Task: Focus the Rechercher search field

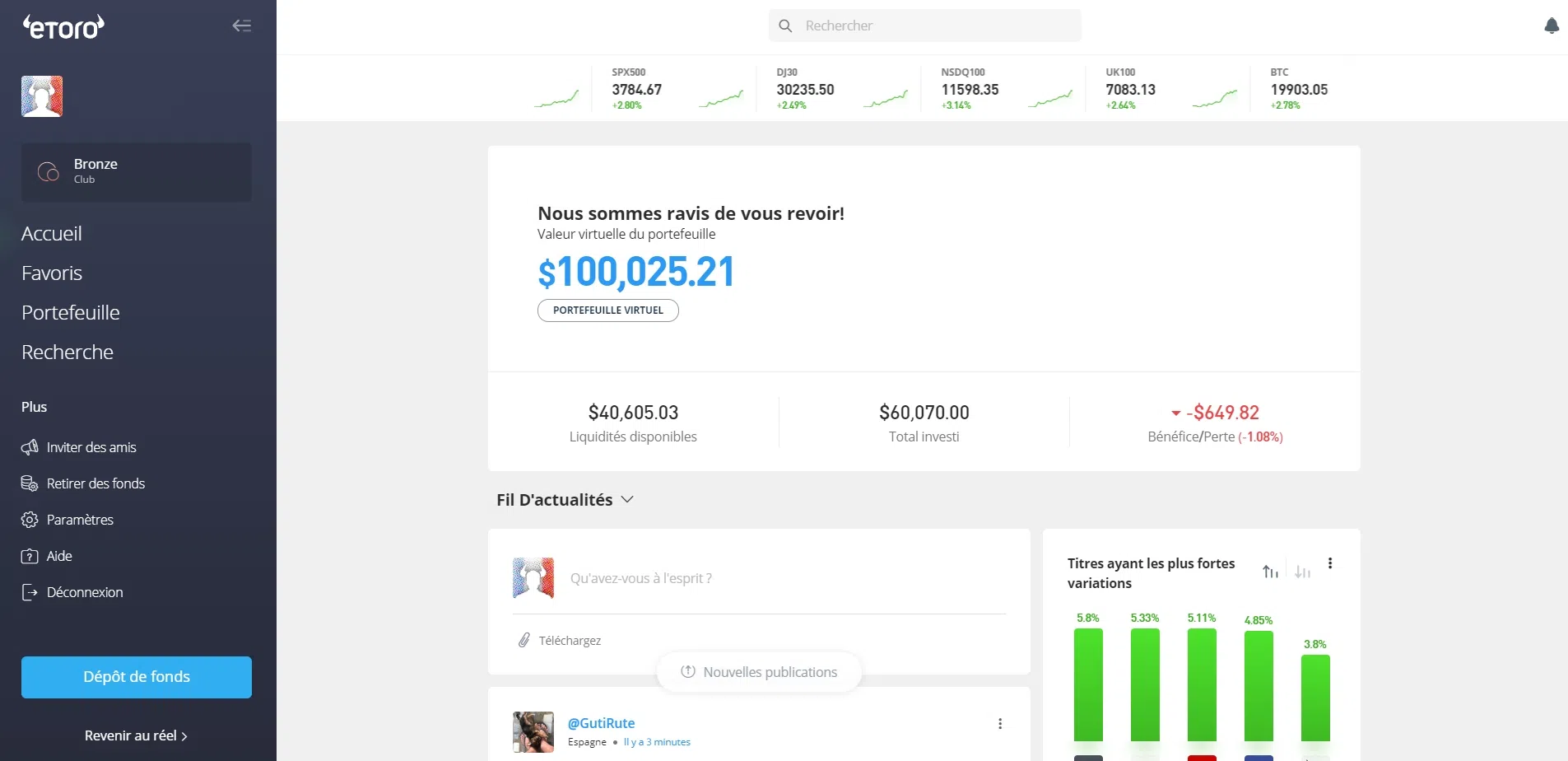Action: tap(925, 26)
